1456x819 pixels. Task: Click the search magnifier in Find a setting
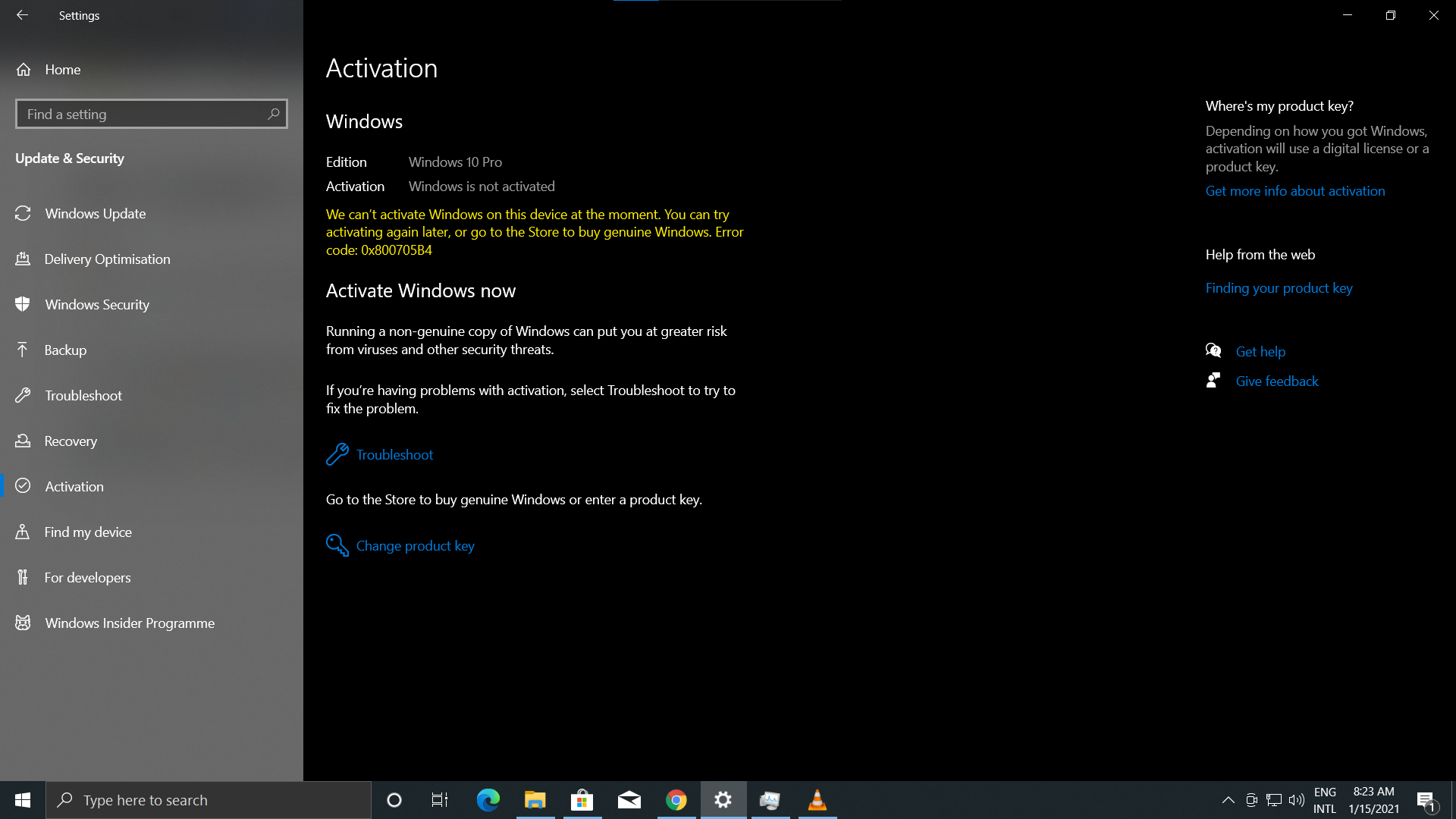coord(274,114)
